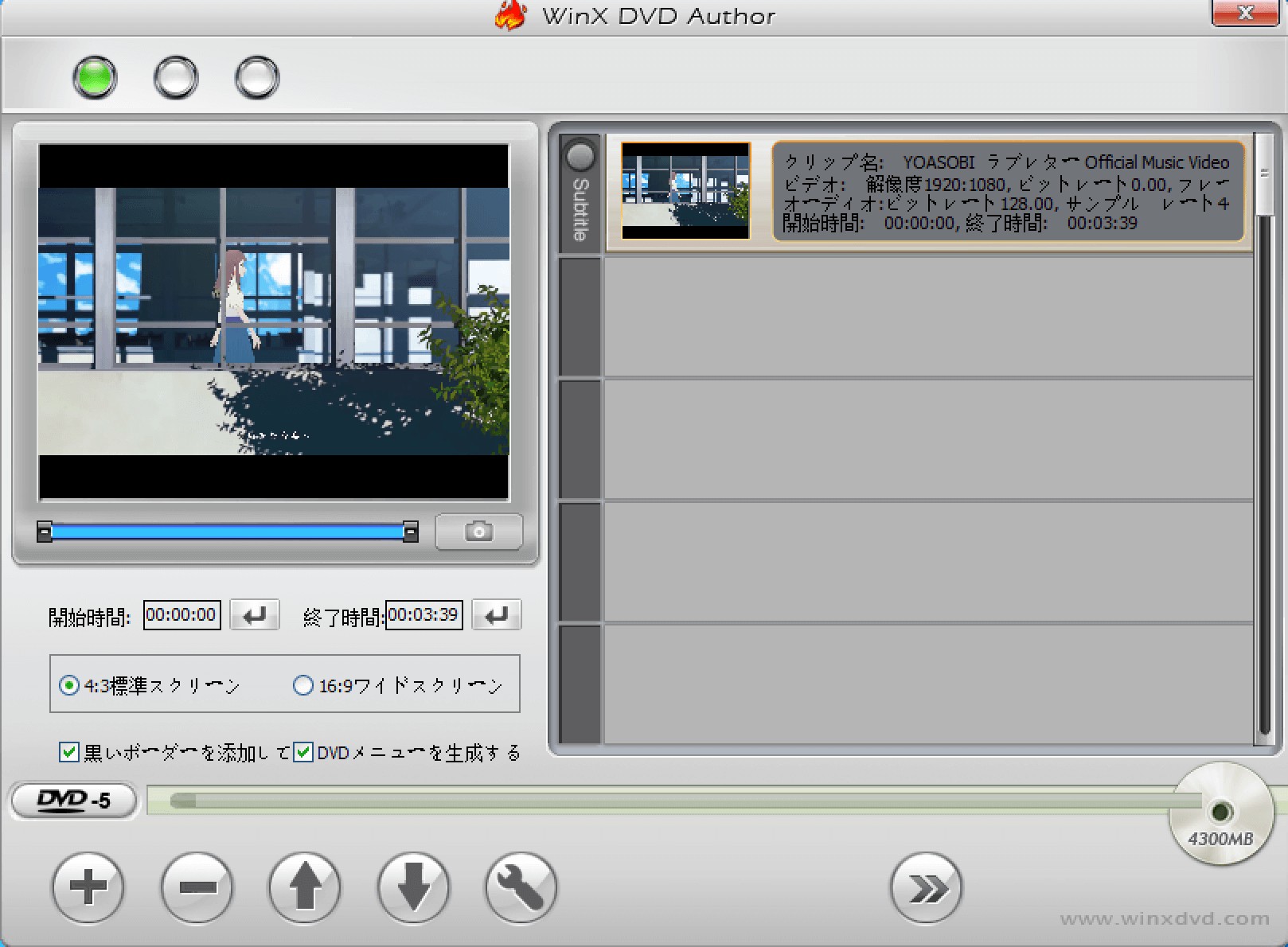Click the third step indicator circle

[257, 77]
